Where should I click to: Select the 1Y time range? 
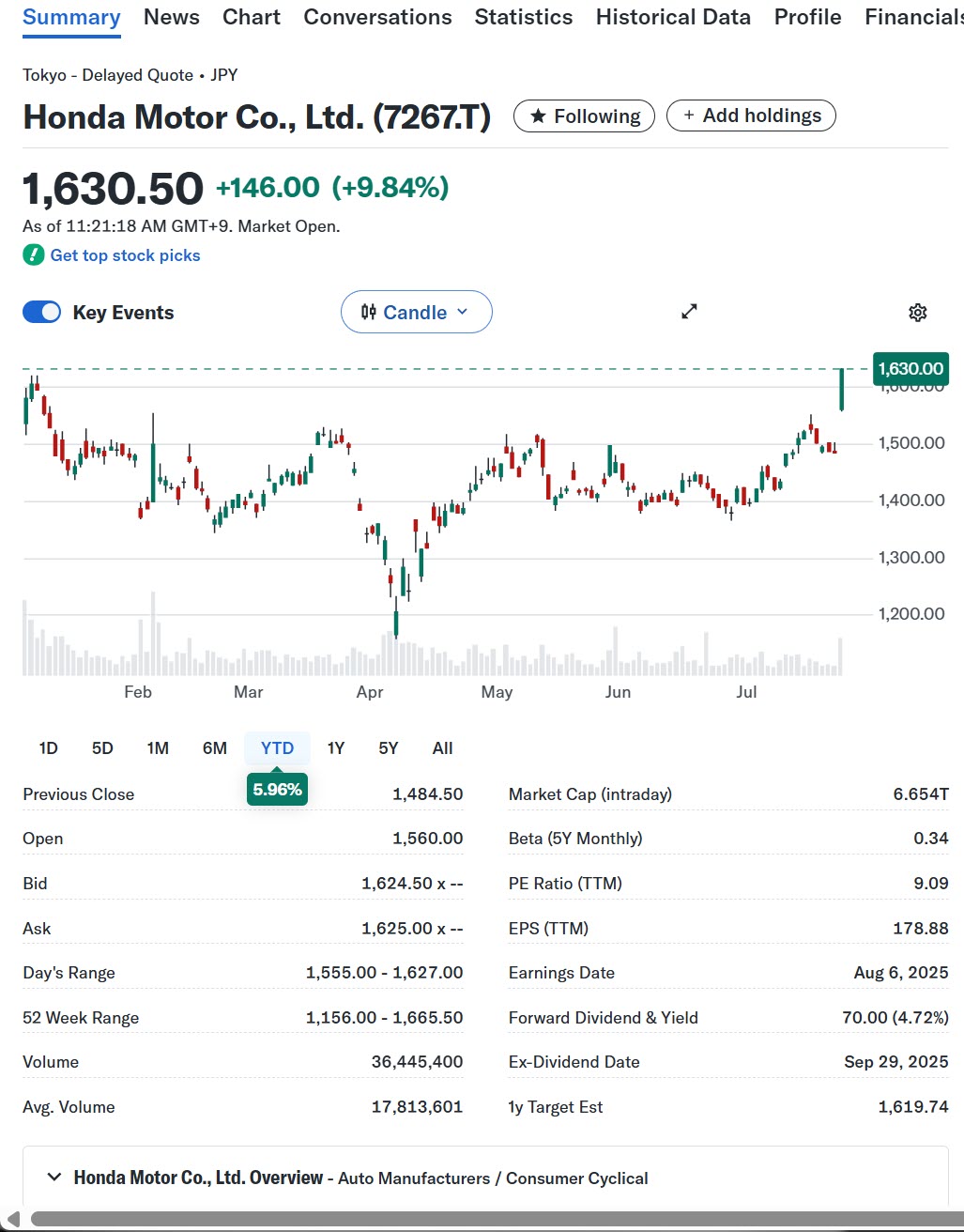[x=336, y=748]
